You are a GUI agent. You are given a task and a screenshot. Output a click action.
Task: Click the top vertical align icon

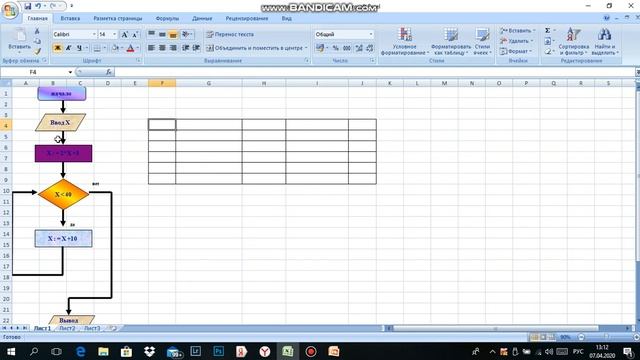(x=151, y=34)
